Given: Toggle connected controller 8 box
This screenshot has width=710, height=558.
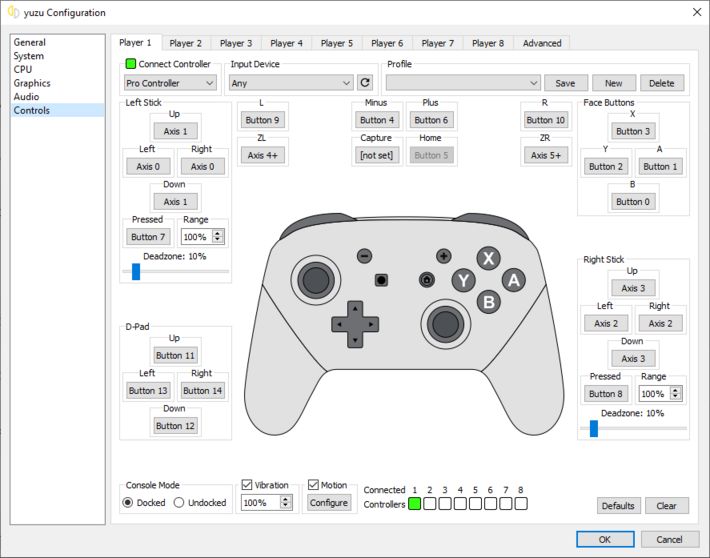Looking at the screenshot, I should point(521,503).
